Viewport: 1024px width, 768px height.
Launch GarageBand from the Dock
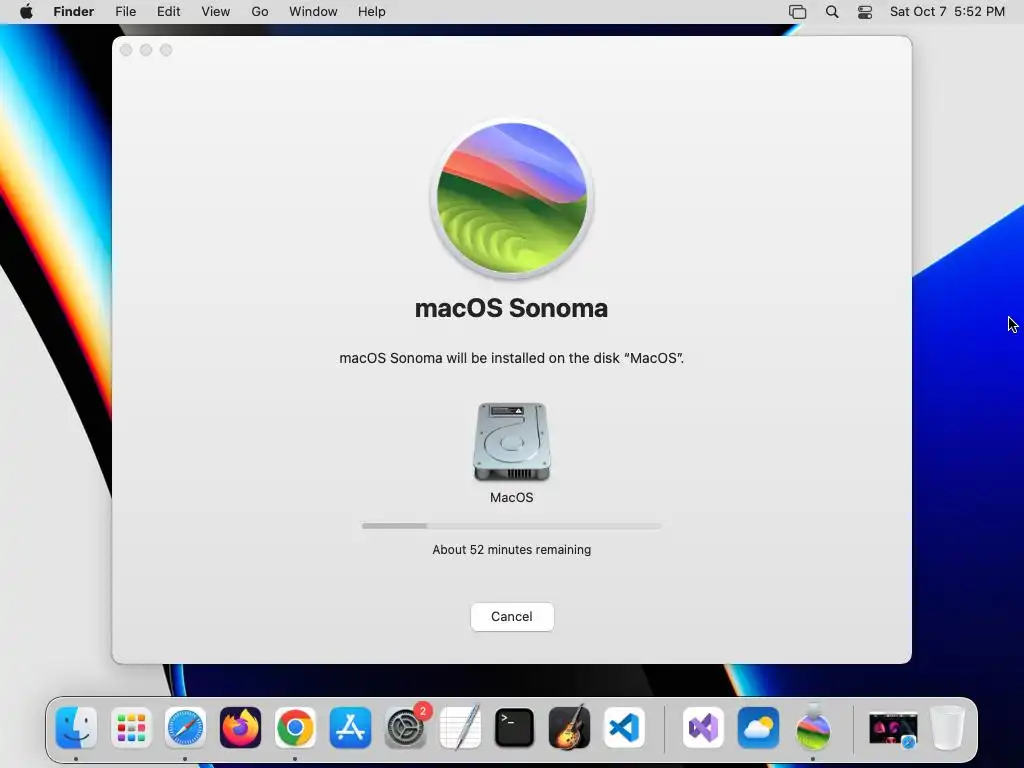569,728
